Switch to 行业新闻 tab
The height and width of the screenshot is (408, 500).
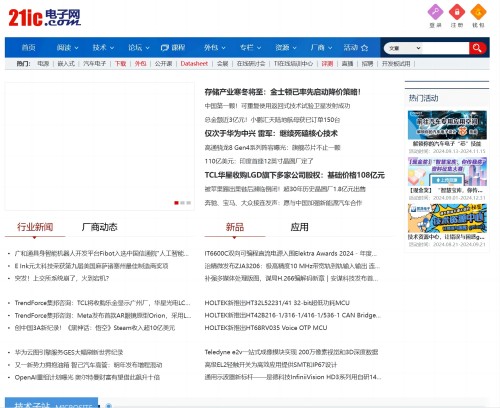click(35, 227)
